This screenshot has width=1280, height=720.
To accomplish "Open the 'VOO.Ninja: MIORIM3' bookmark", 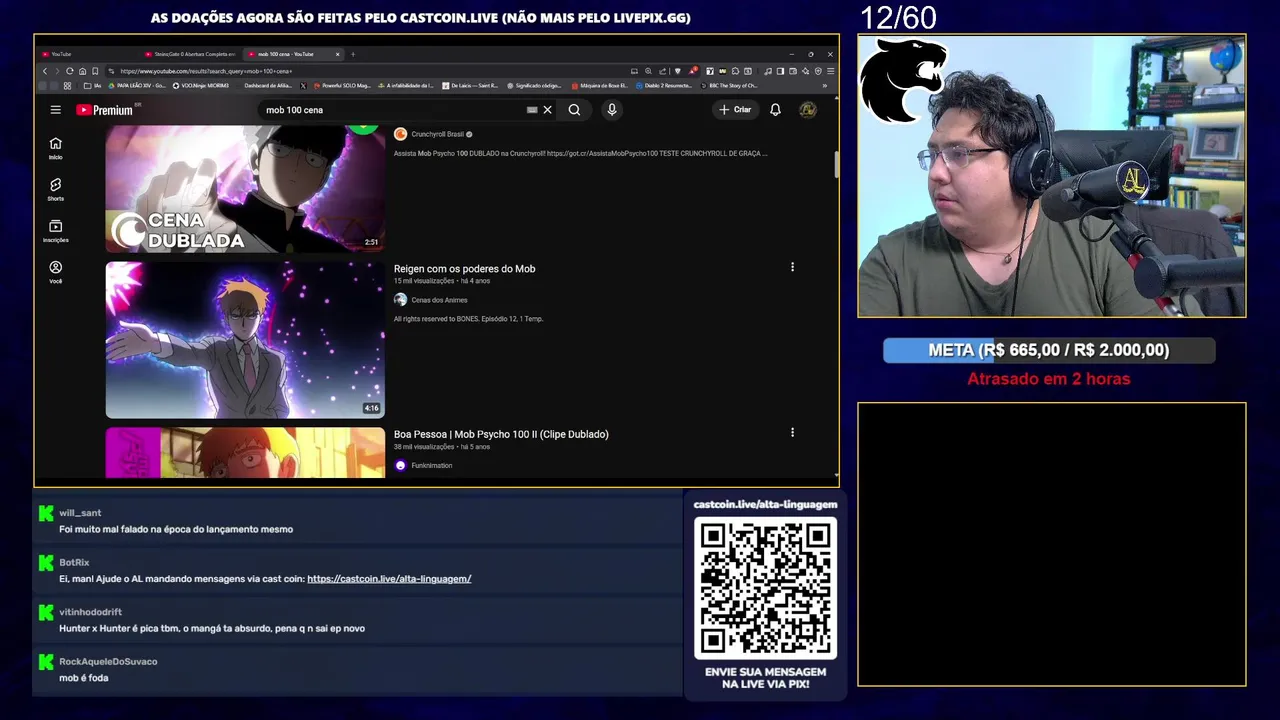I will coord(201,86).
